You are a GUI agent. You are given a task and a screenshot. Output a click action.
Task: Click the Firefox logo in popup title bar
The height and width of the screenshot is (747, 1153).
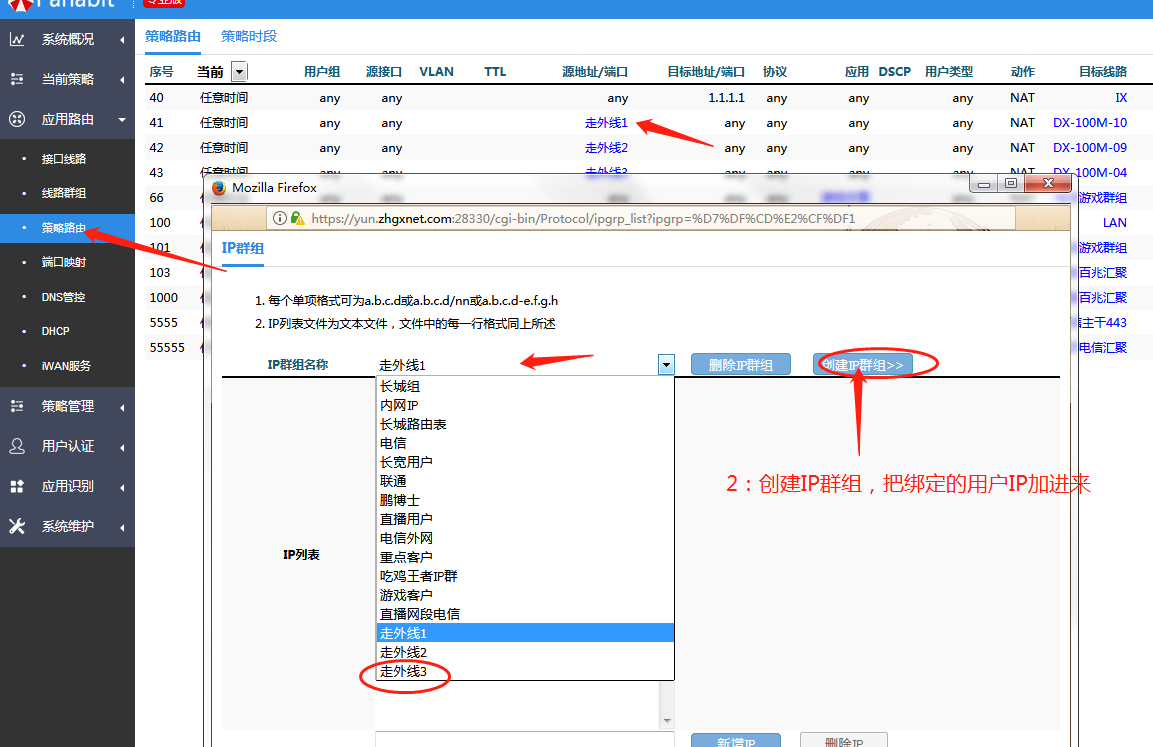click(x=219, y=187)
